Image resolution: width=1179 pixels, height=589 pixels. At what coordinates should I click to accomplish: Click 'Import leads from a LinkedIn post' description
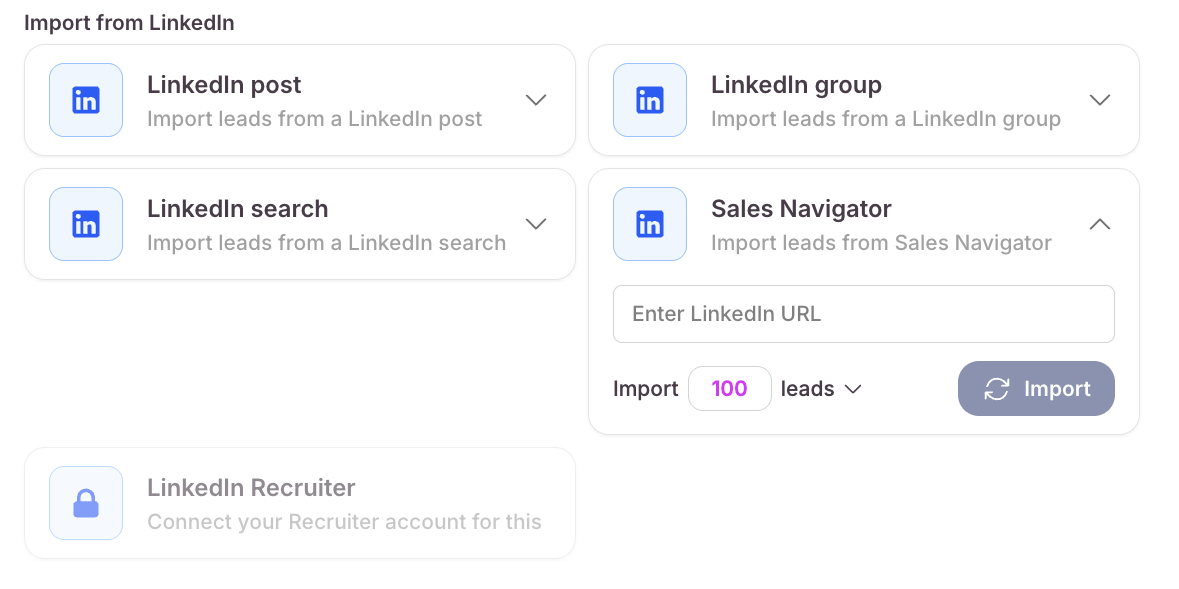click(314, 119)
